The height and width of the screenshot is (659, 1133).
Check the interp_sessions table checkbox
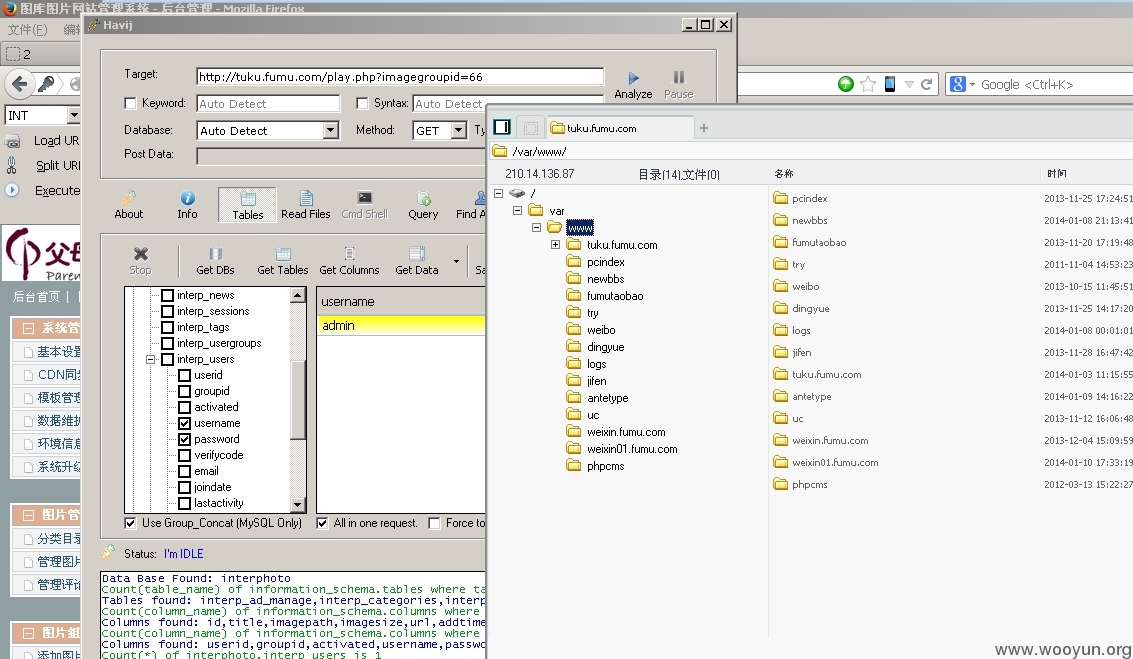(x=168, y=311)
